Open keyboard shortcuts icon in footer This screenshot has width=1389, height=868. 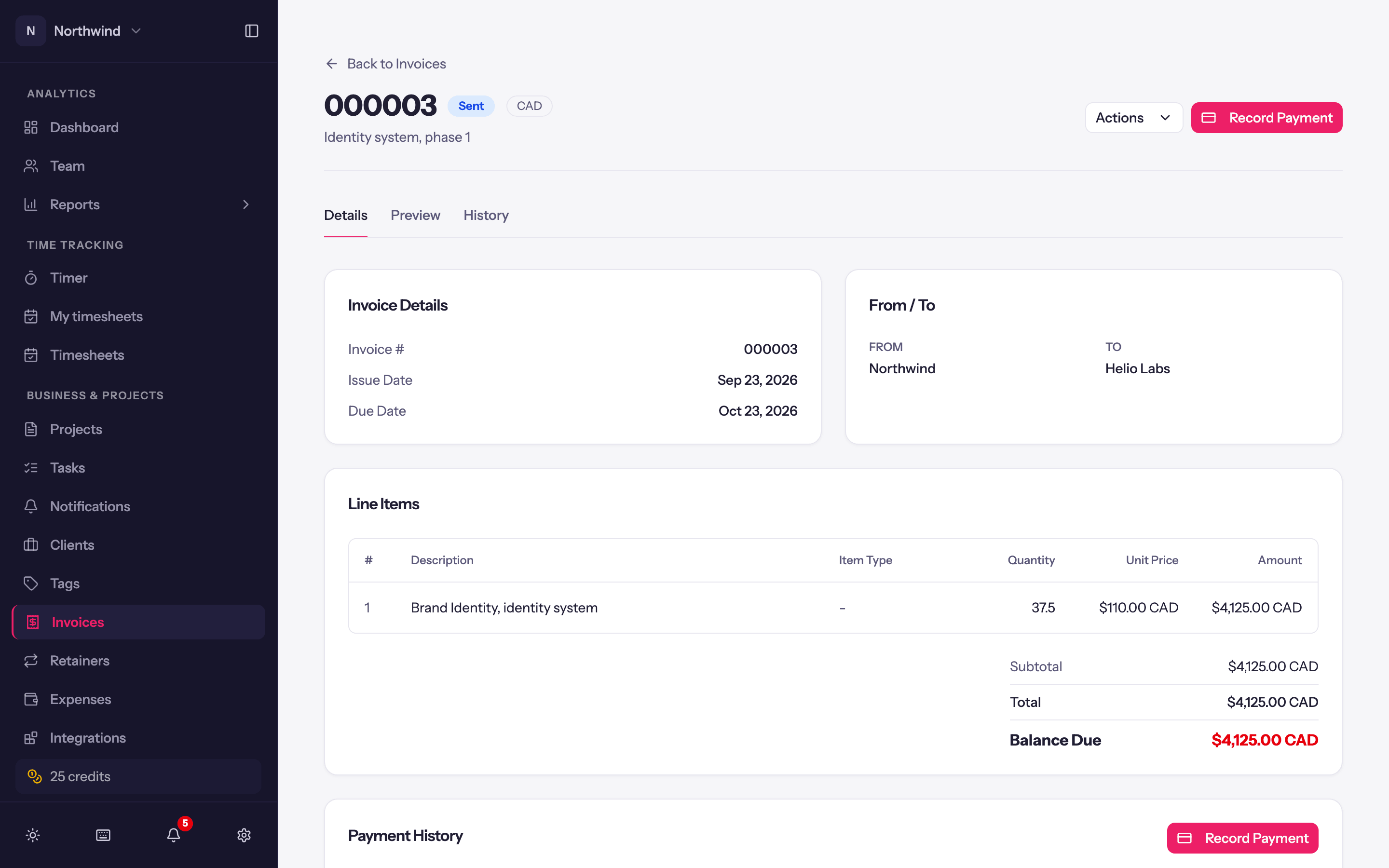pos(103,835)
